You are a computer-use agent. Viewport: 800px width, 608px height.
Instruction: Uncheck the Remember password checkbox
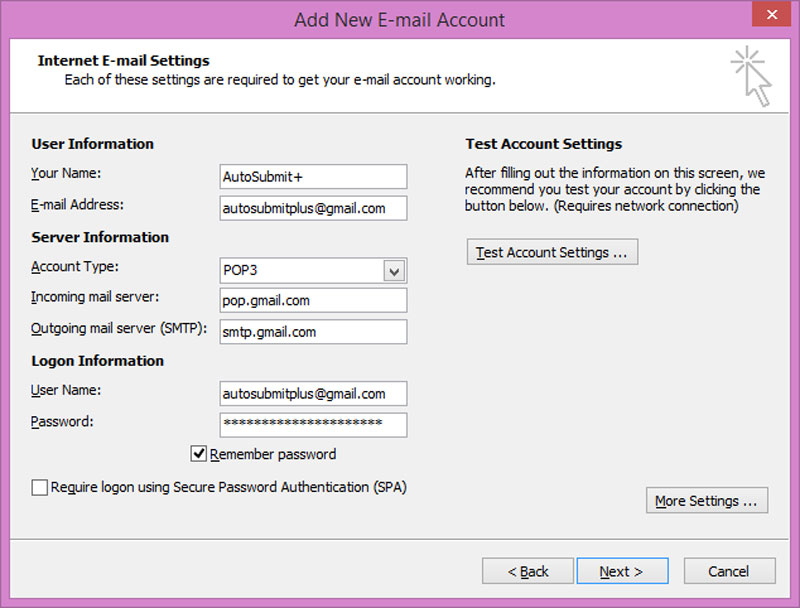198,453
